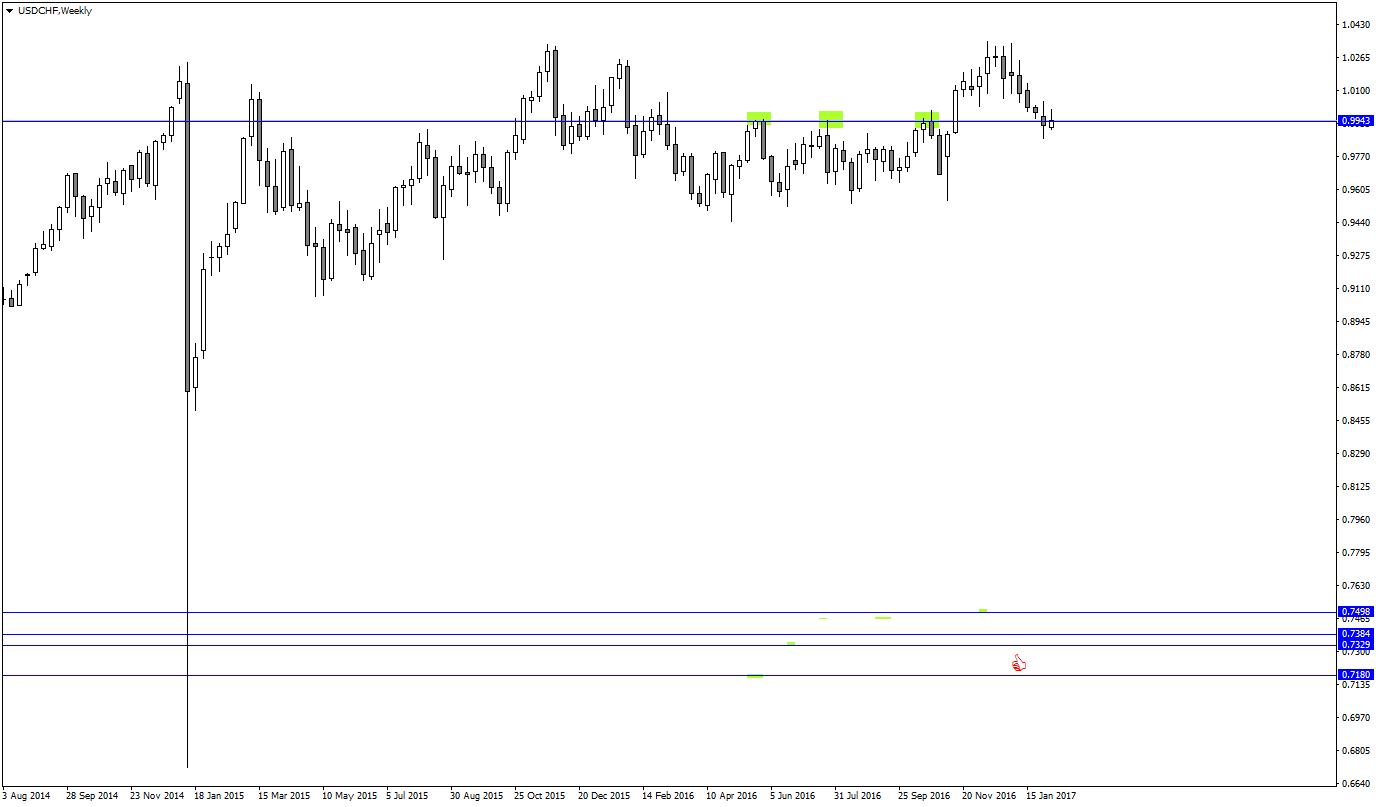The height and width of the screenshot is (807, 1376).
Task: Click the blue 0.7498 price label
Action: 1355,612
